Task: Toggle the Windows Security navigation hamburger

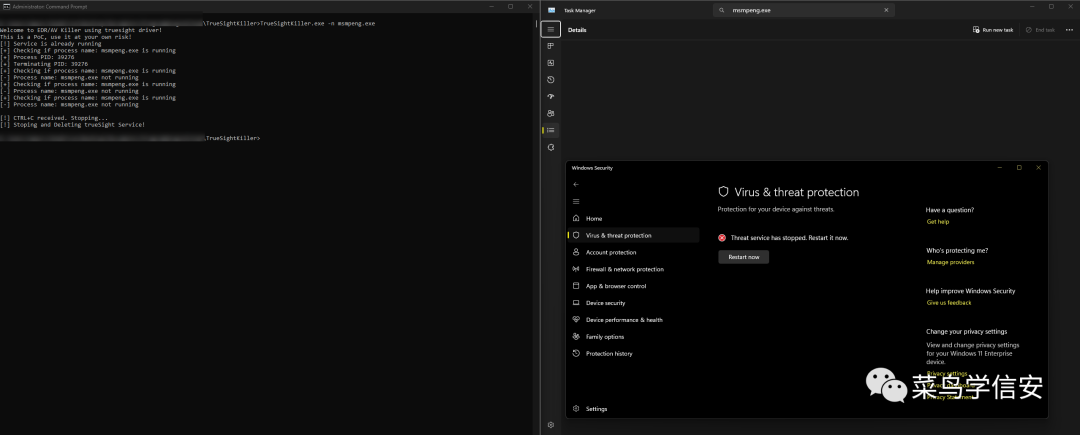Action: click(x=576, y=202)
